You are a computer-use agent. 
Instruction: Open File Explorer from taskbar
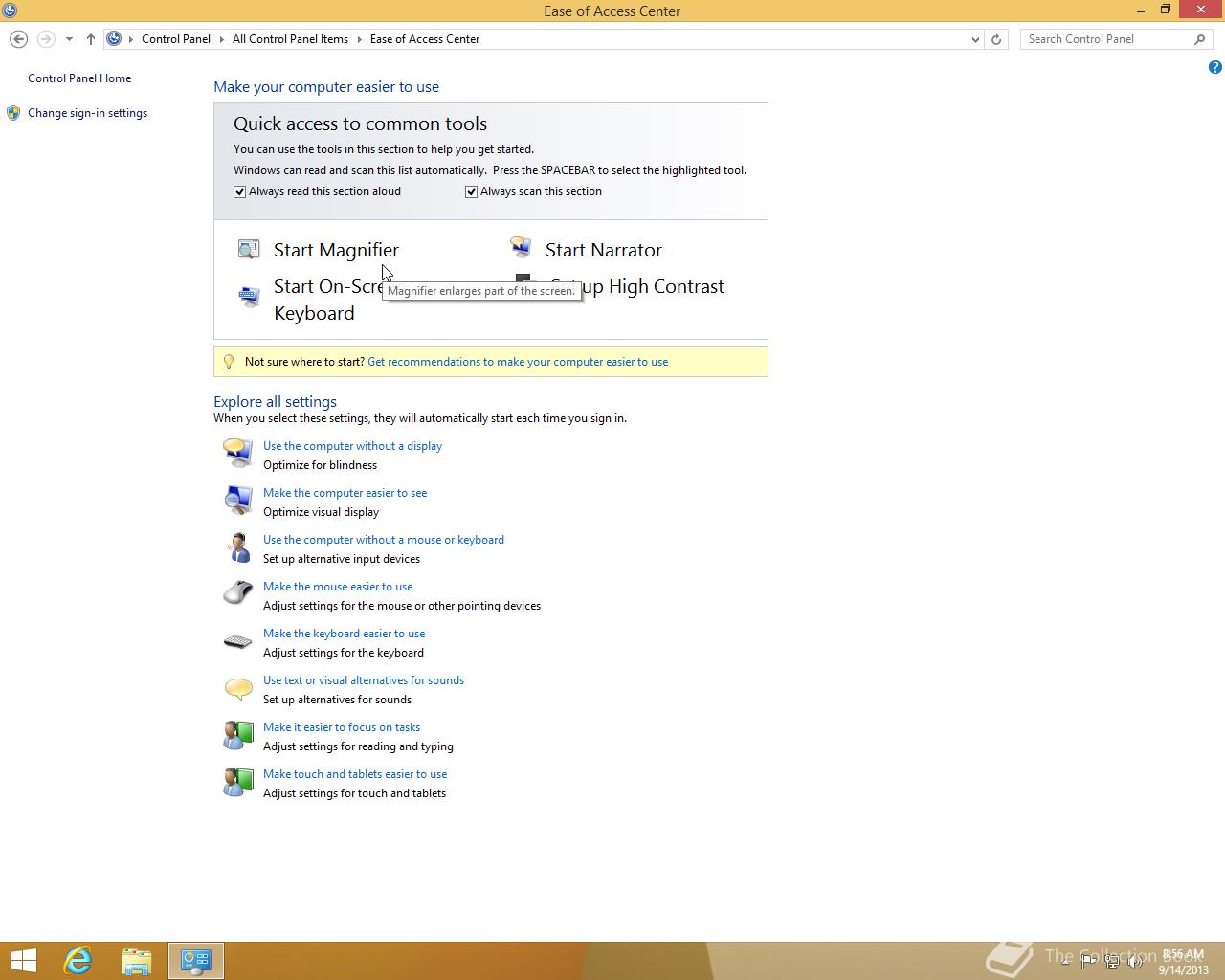pyautogui.click(x=137, y=961)
